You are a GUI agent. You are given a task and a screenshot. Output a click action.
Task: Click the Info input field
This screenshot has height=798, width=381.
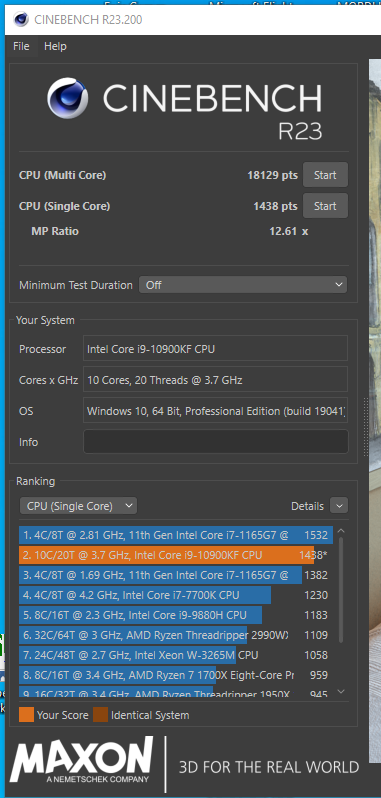tap(216, 442)
